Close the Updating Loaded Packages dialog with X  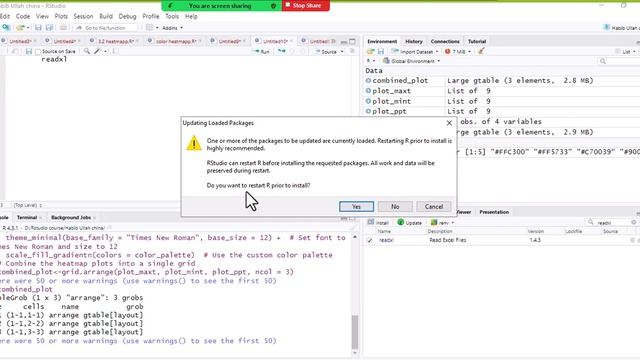tap(449, 123)
